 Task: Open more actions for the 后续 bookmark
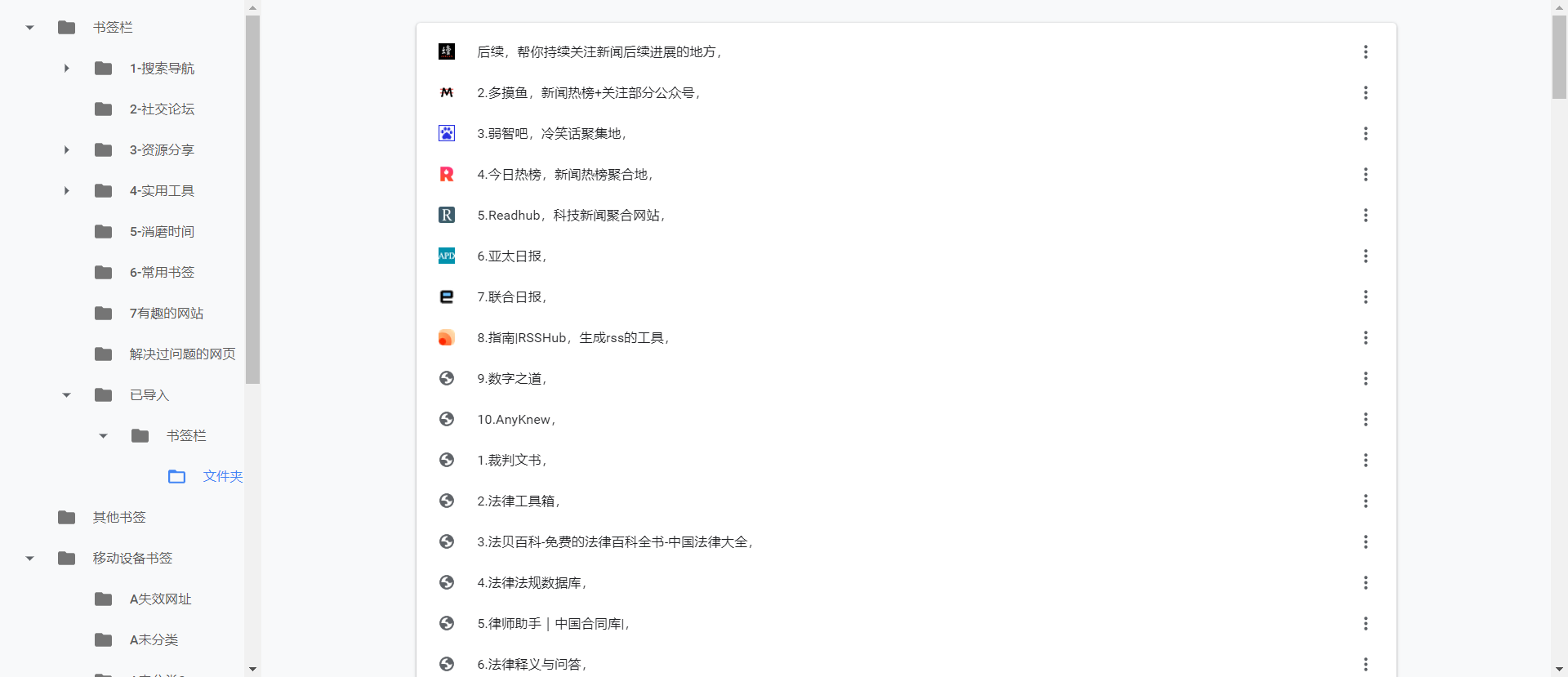click(x=1365, y=51)
